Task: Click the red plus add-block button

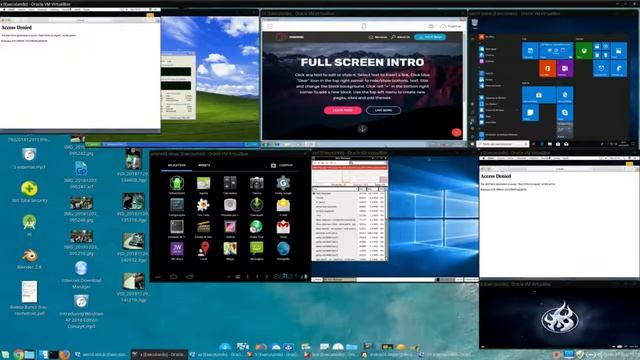Action: click(x=456, y=132)
